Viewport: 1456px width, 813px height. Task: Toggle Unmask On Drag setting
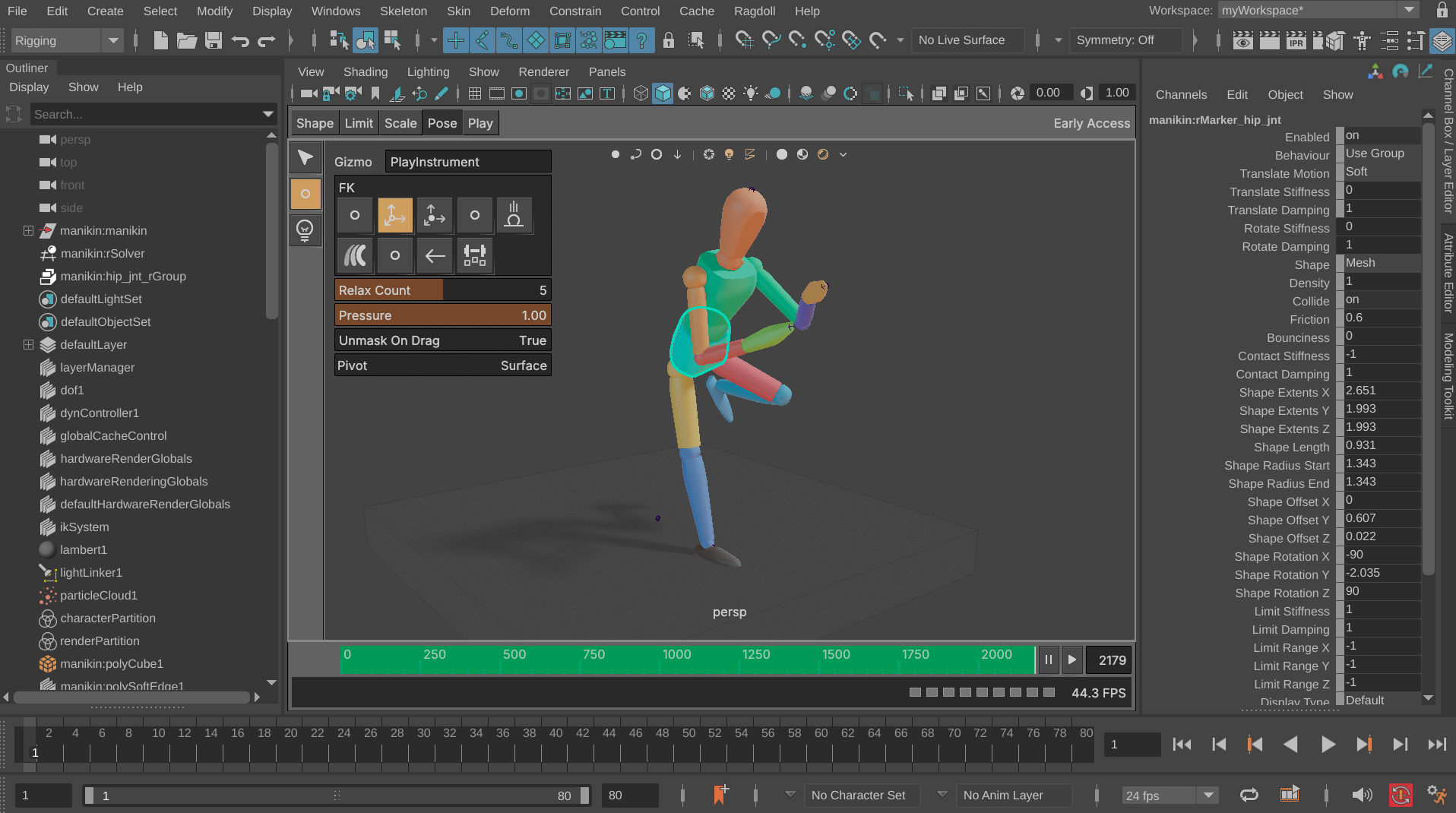(442, 340)
